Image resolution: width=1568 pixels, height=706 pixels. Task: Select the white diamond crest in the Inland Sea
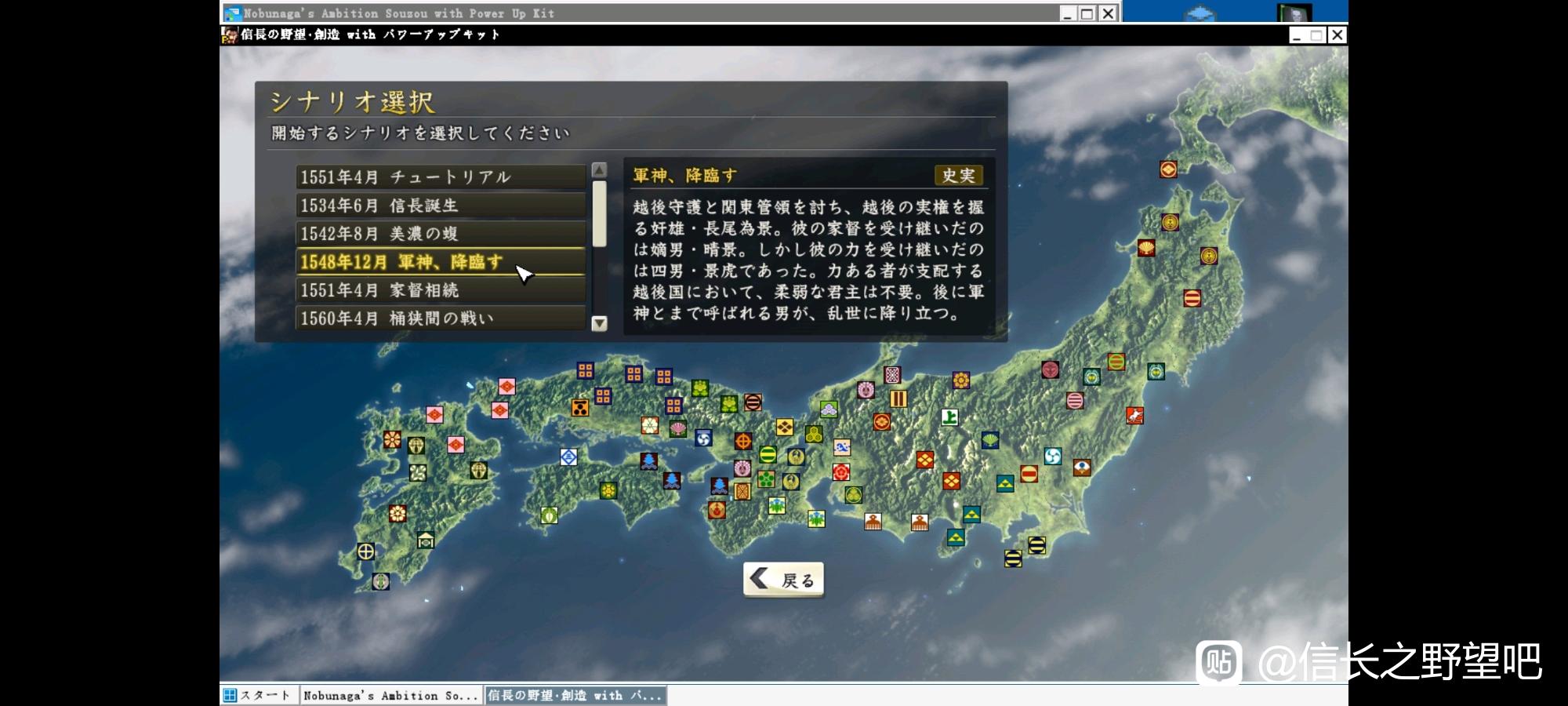point(569,457)
